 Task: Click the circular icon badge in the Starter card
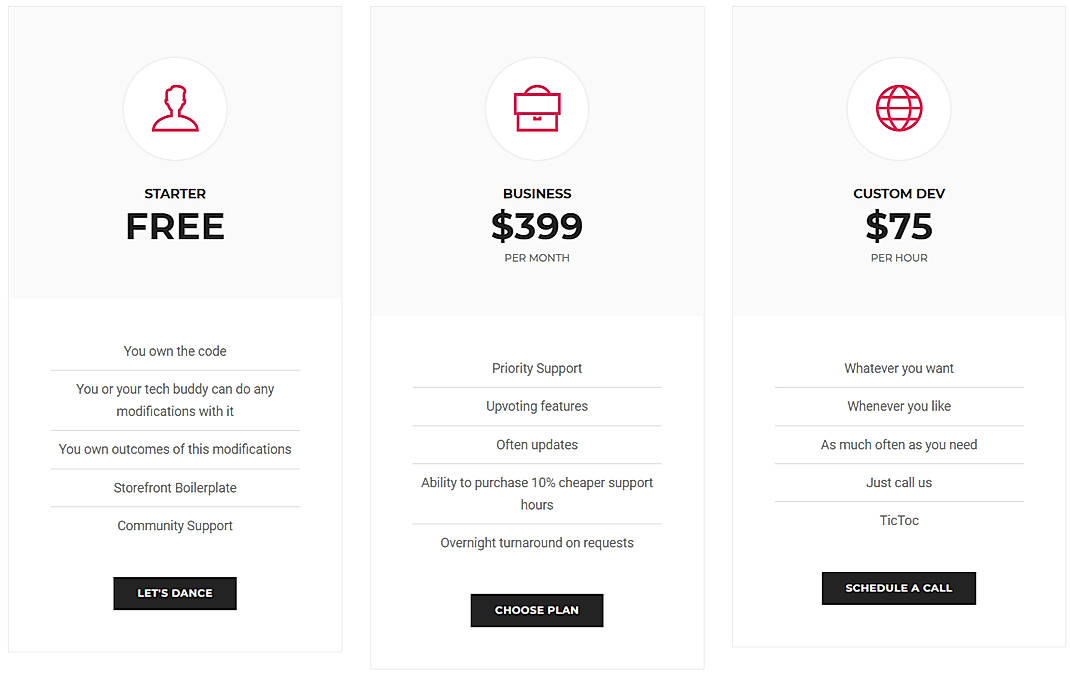point(175,109)
